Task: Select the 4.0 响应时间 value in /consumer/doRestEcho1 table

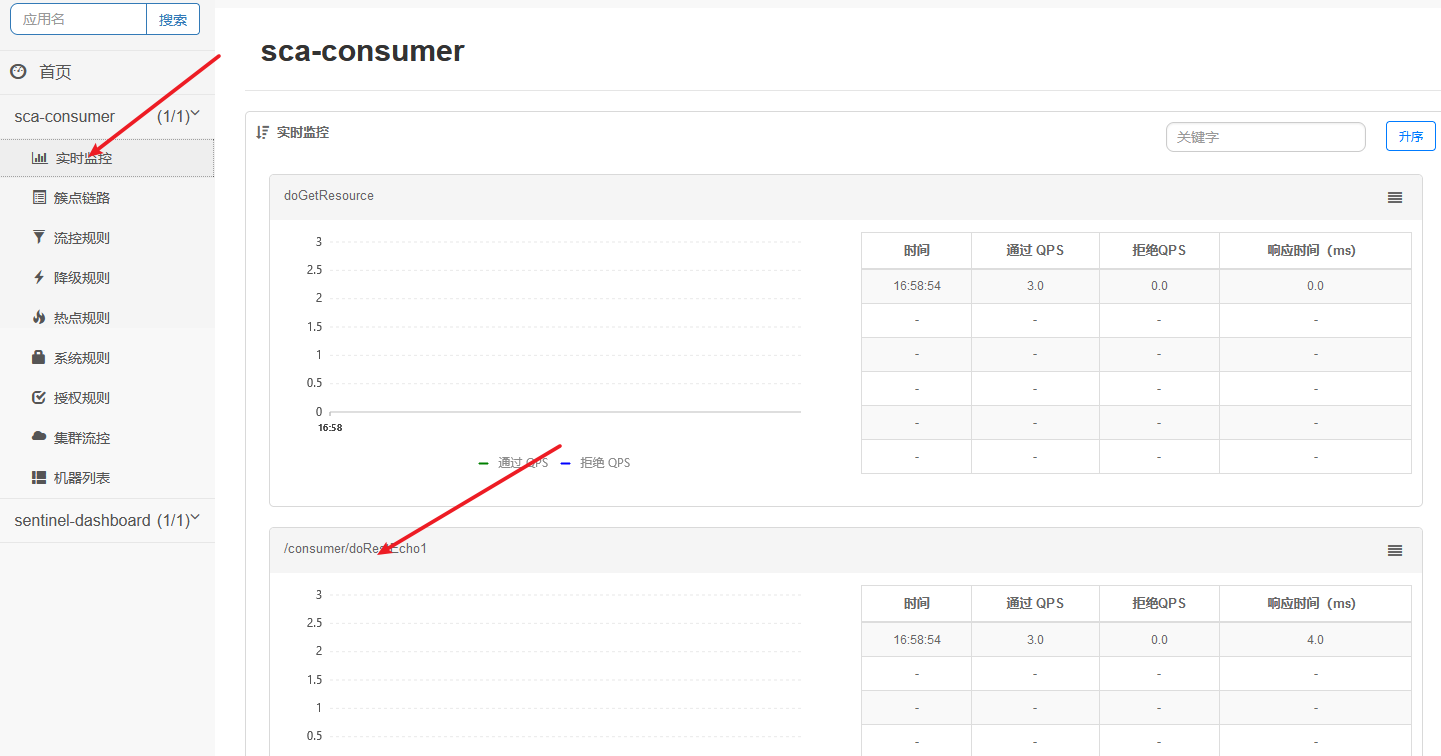Action: (x=1315, y=640)
